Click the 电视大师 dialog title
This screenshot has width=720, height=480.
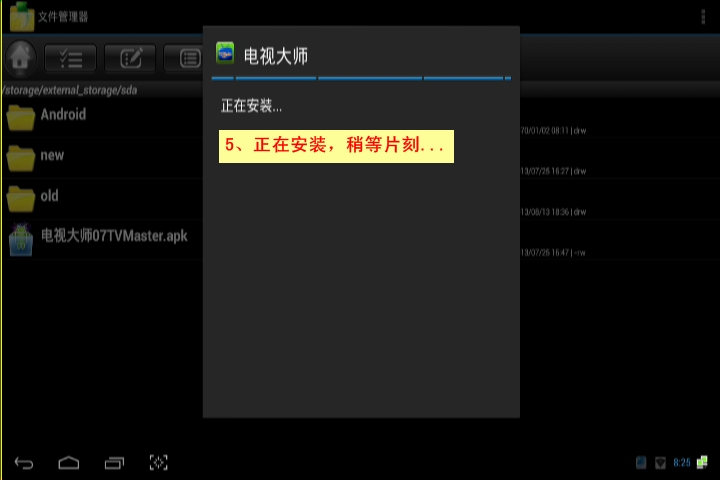[276, 56]
